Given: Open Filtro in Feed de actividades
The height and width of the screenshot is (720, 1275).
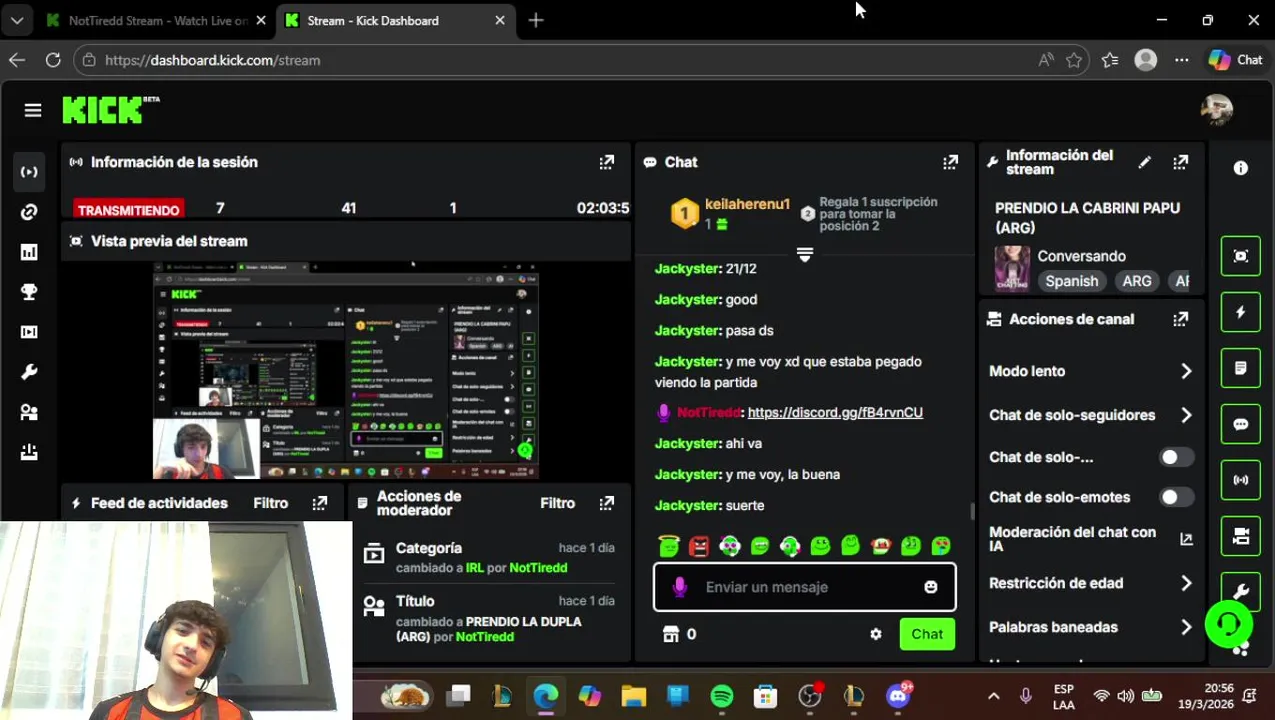Looking at the screenshot, I should point(270,503).
